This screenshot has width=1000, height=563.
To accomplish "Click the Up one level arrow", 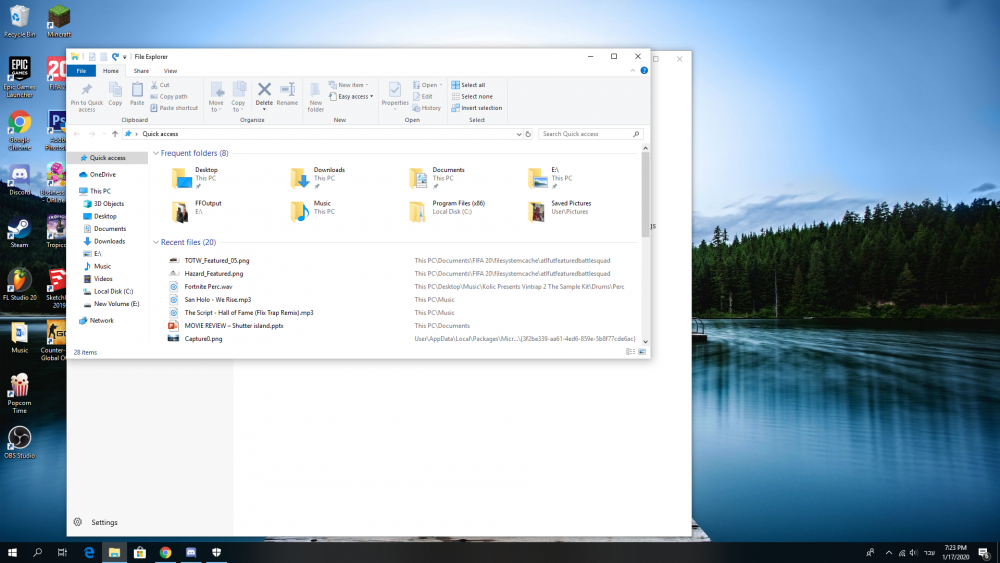I will pyautogui.click(x=115, y=134).
